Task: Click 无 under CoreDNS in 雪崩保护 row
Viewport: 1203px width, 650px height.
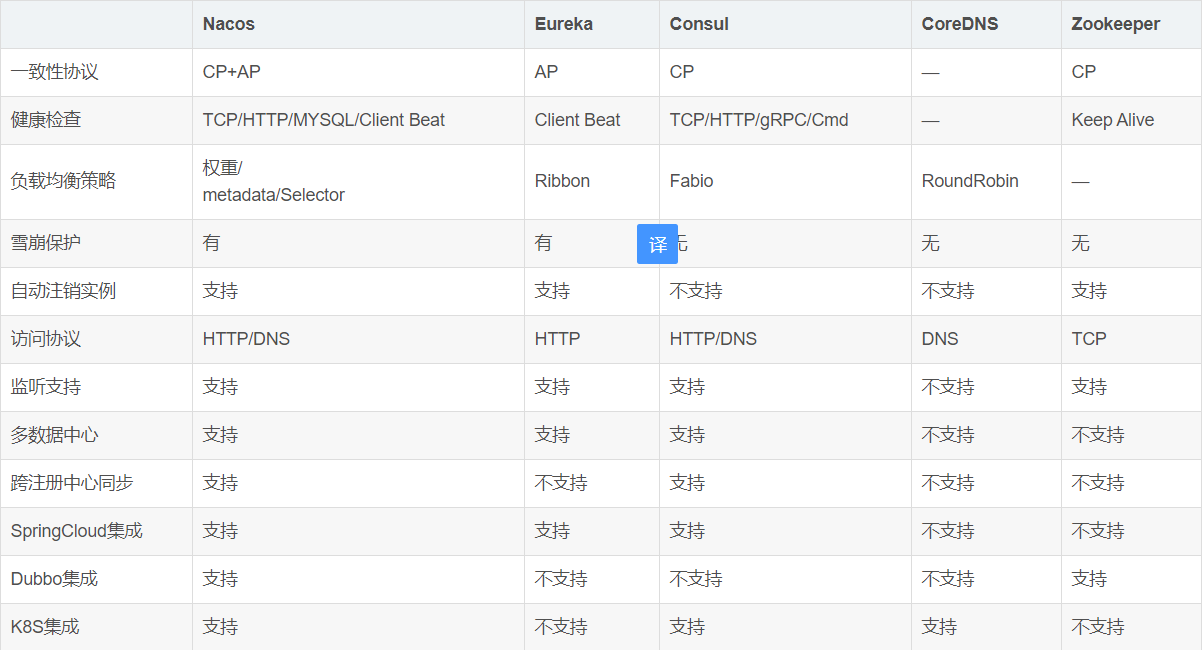Action: [x=931, y=243]
